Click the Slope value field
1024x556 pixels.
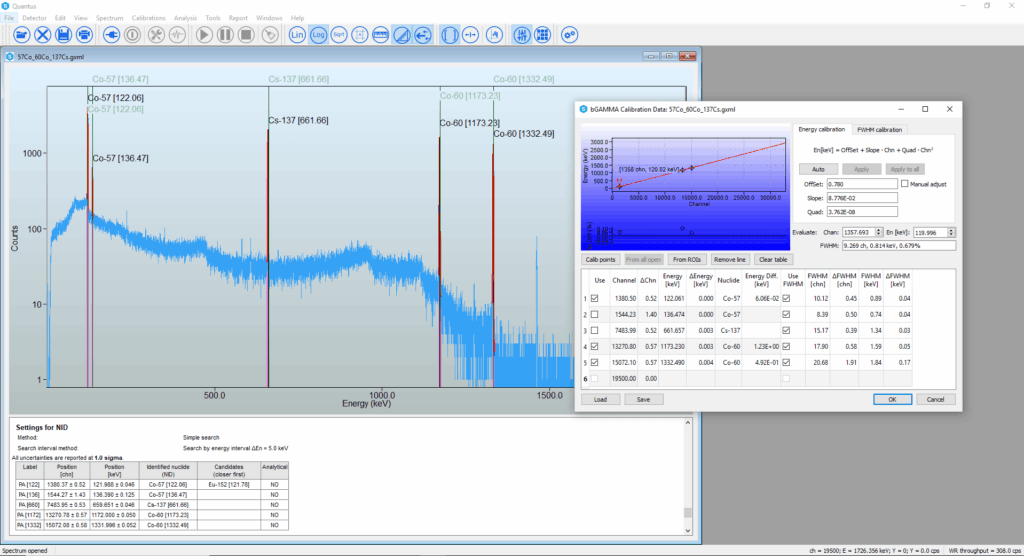click(862, 198)
